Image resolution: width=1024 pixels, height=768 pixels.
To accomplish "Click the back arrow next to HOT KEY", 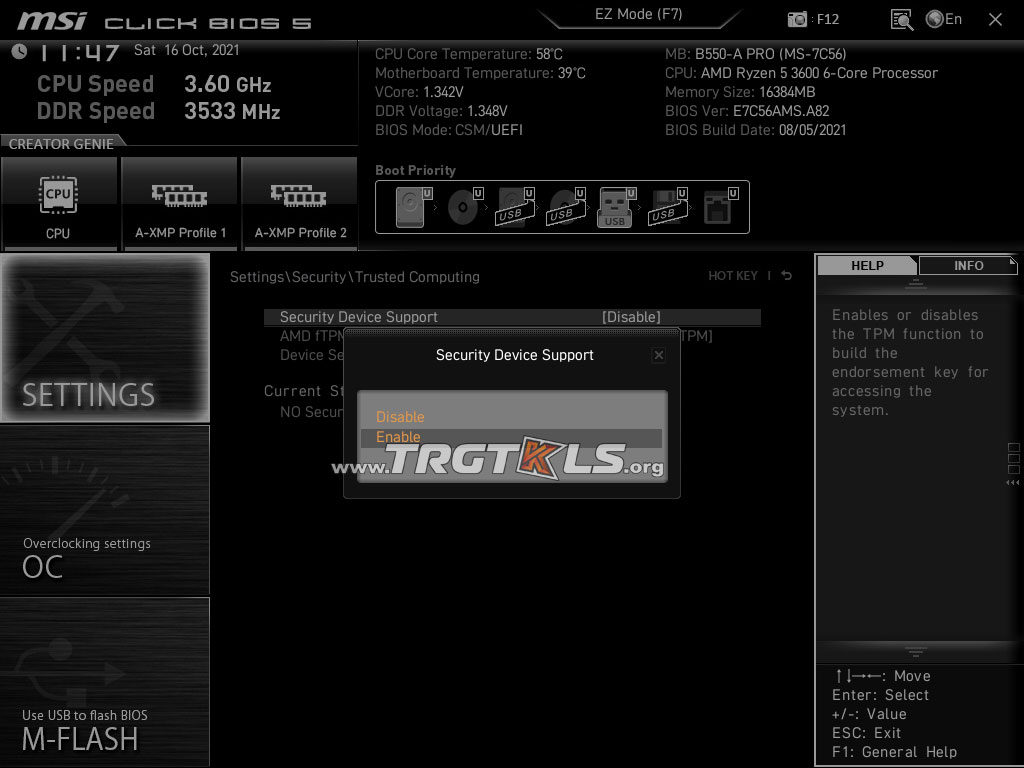I will (x=787, y=276).
